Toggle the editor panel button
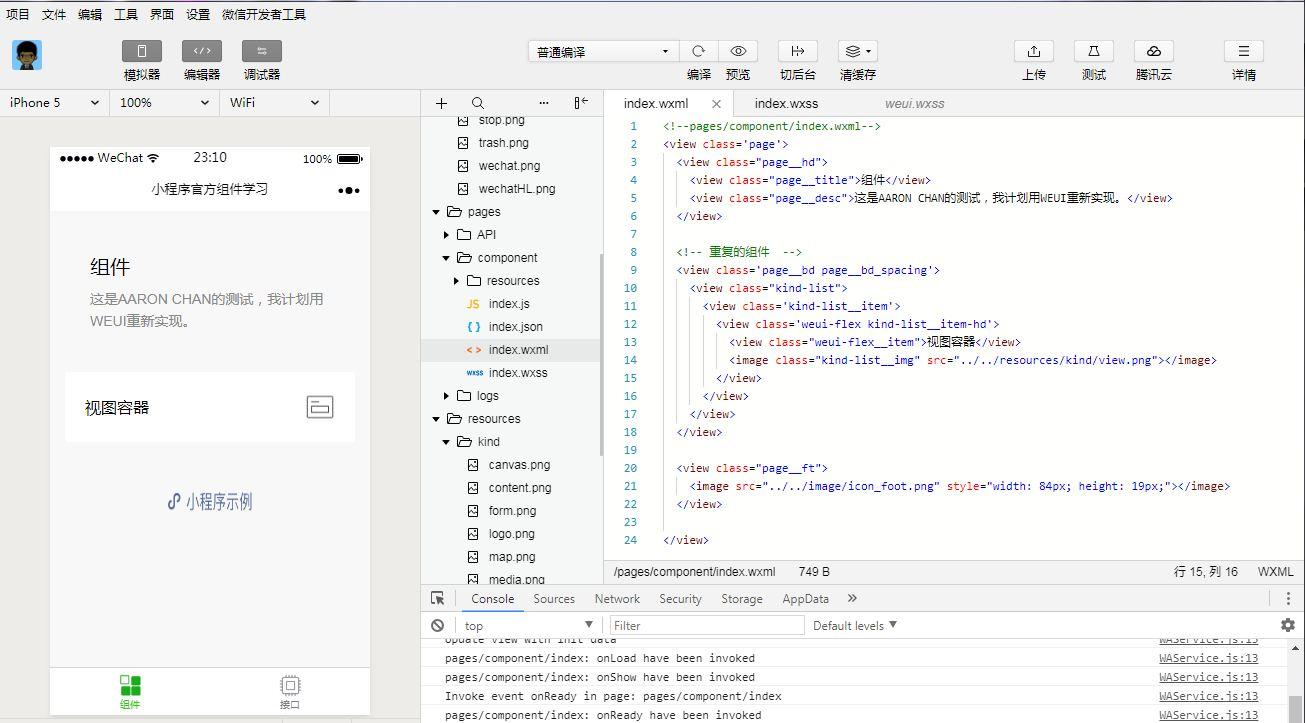Screen dimensions: 1305x723 click(x=202, y=51)
